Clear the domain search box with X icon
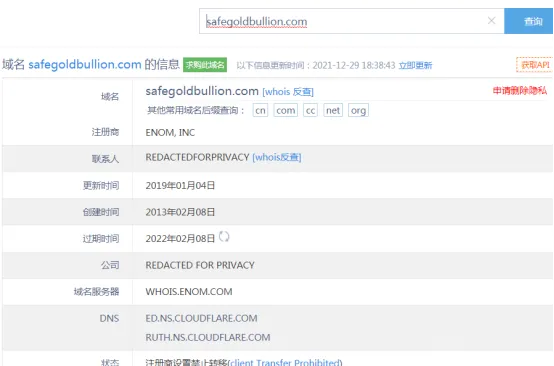This screenshot has height=366, width=554. click(491, 21)
